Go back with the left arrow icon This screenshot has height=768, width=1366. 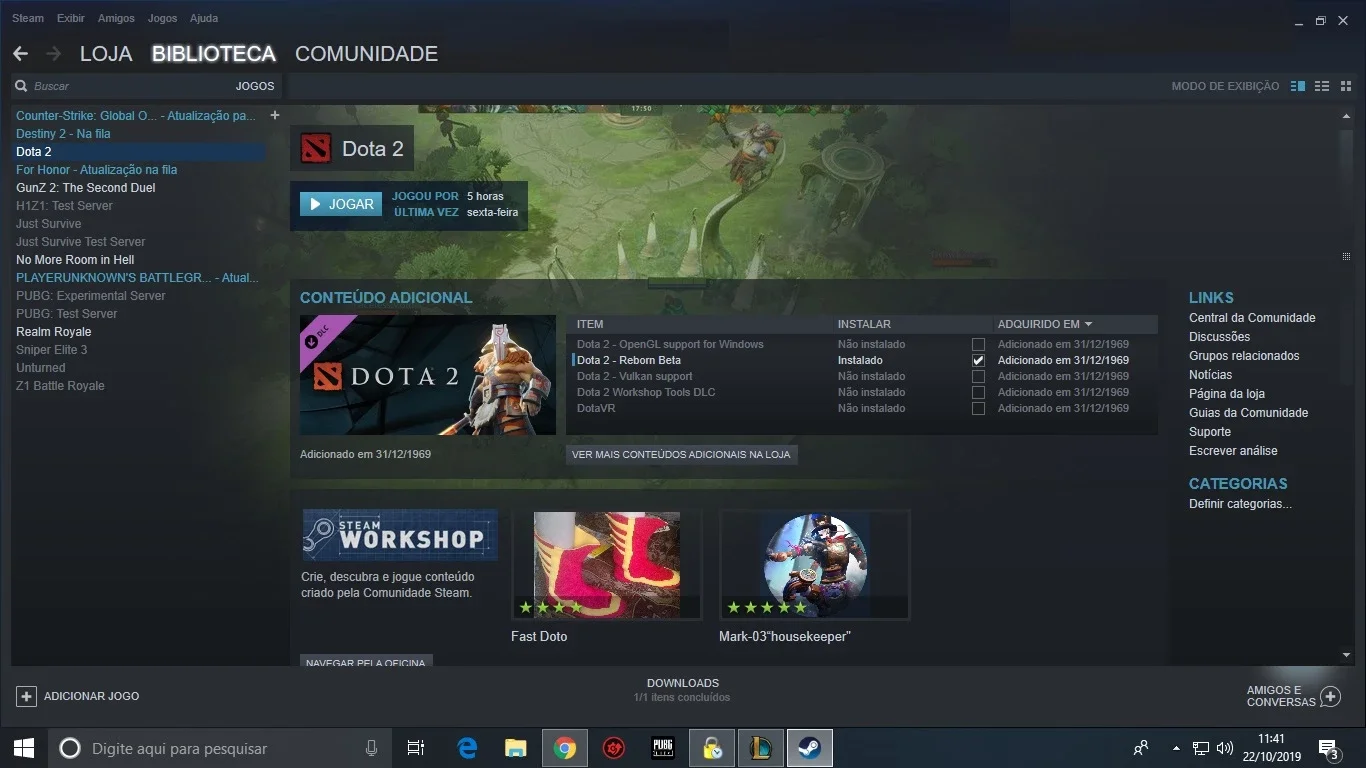coord(20,54)
